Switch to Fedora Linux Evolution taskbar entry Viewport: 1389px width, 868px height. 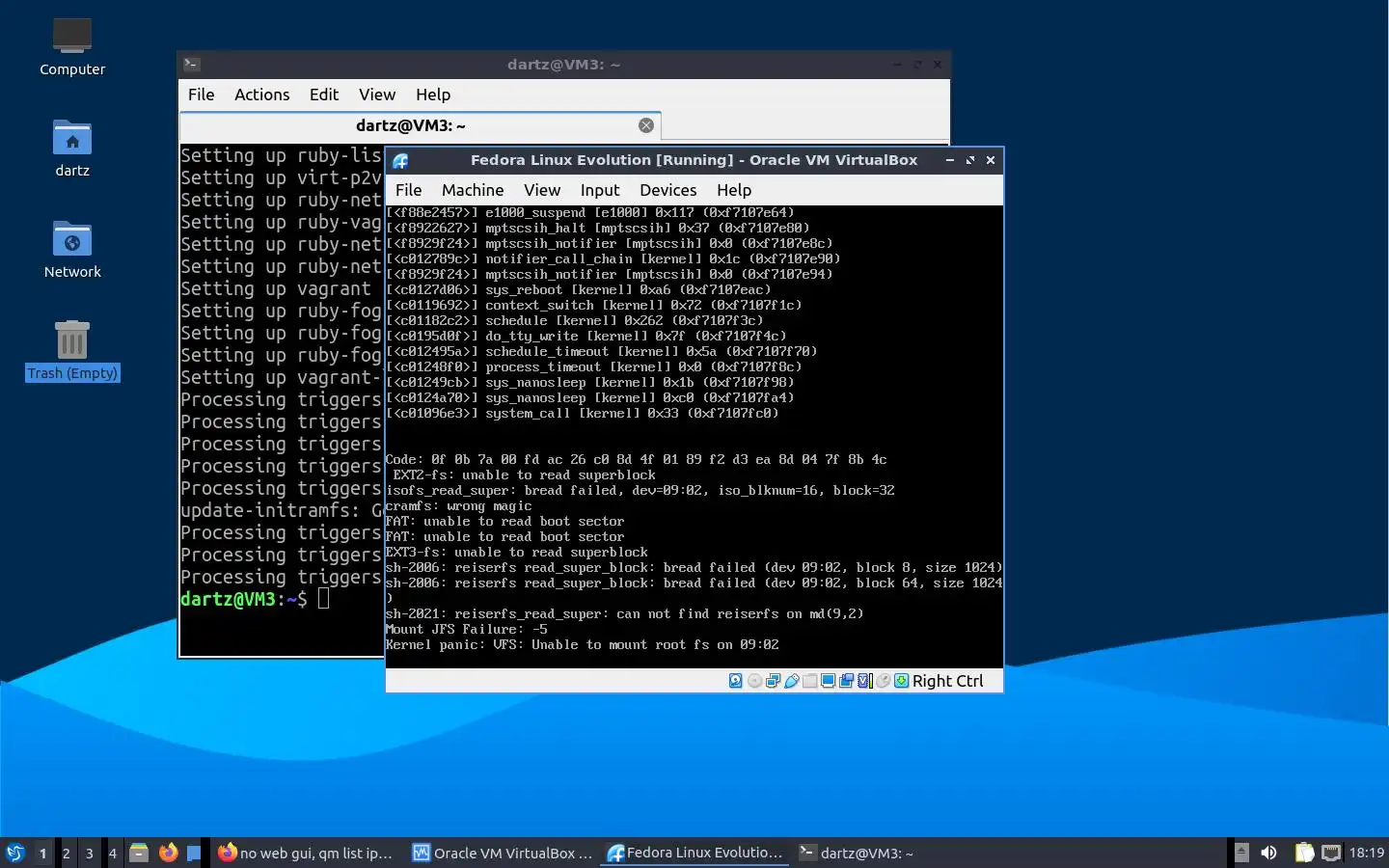(695, 853)
